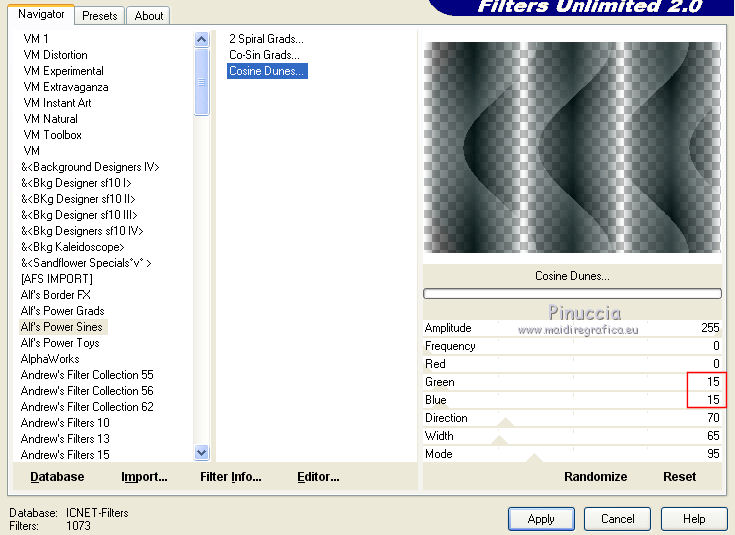Select [AFS IMPORT] category
Image resolution: width=735 pixels, height=535 pixels.
[57, 279]
